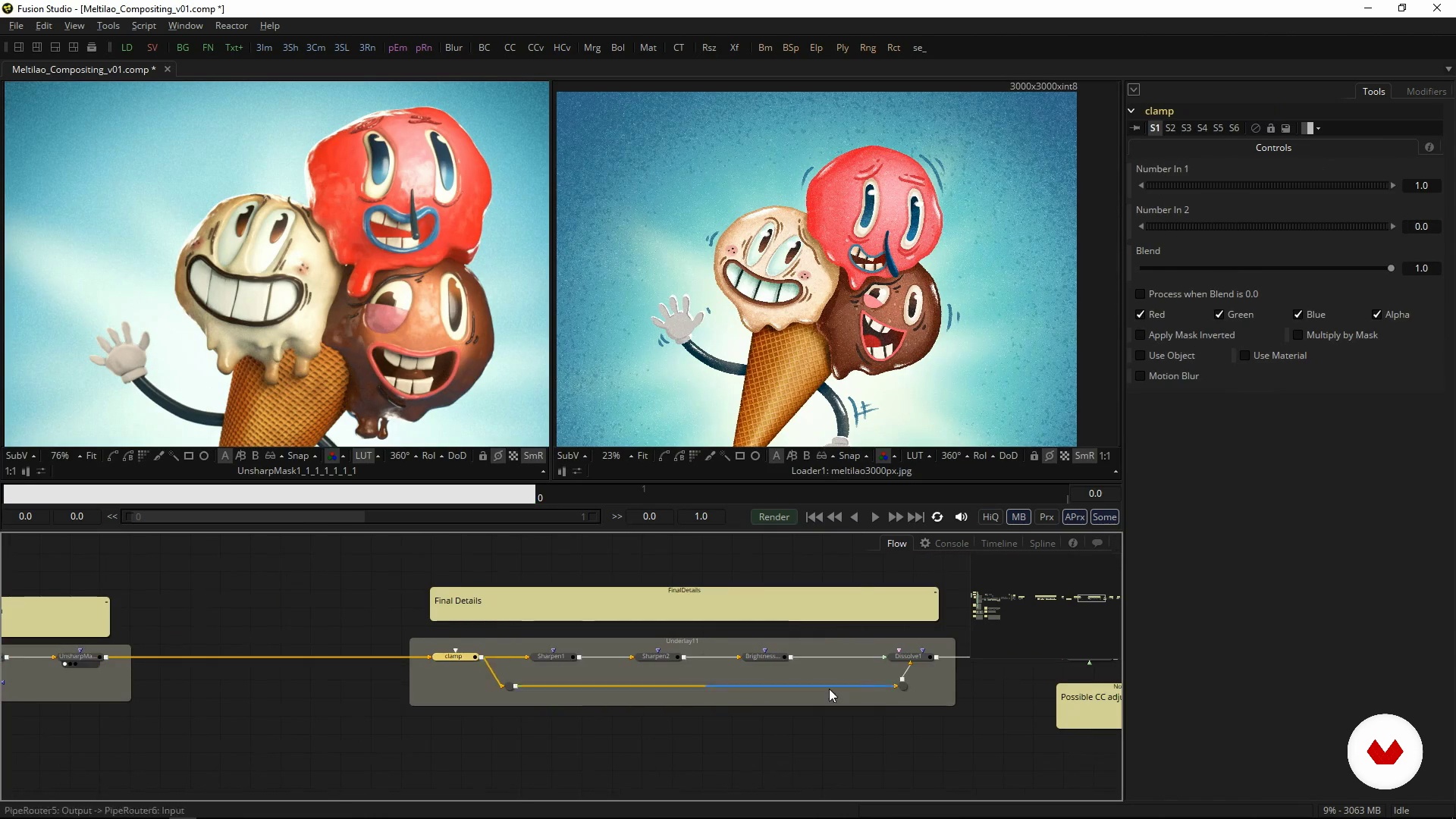Switch to the Timeline tab

(x=999, y=543)
